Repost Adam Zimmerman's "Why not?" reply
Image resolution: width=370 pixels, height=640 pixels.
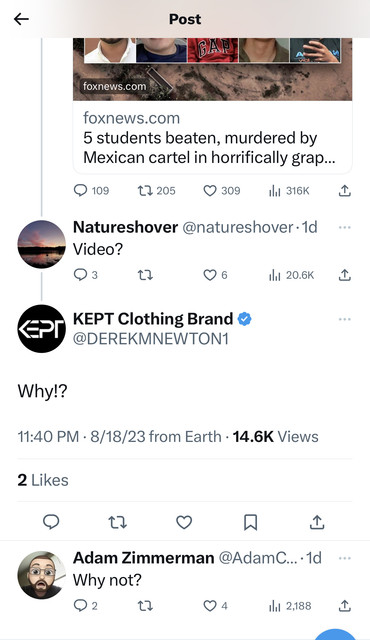pyautogui.click(x=145, y=606)
